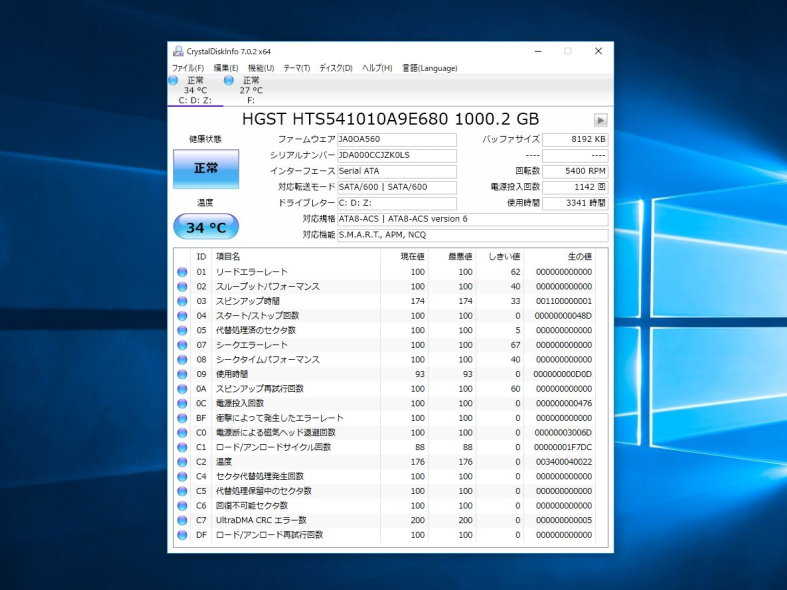
Task: Click the status orb for ID 03 row
Action: click(x=182, y=301)
